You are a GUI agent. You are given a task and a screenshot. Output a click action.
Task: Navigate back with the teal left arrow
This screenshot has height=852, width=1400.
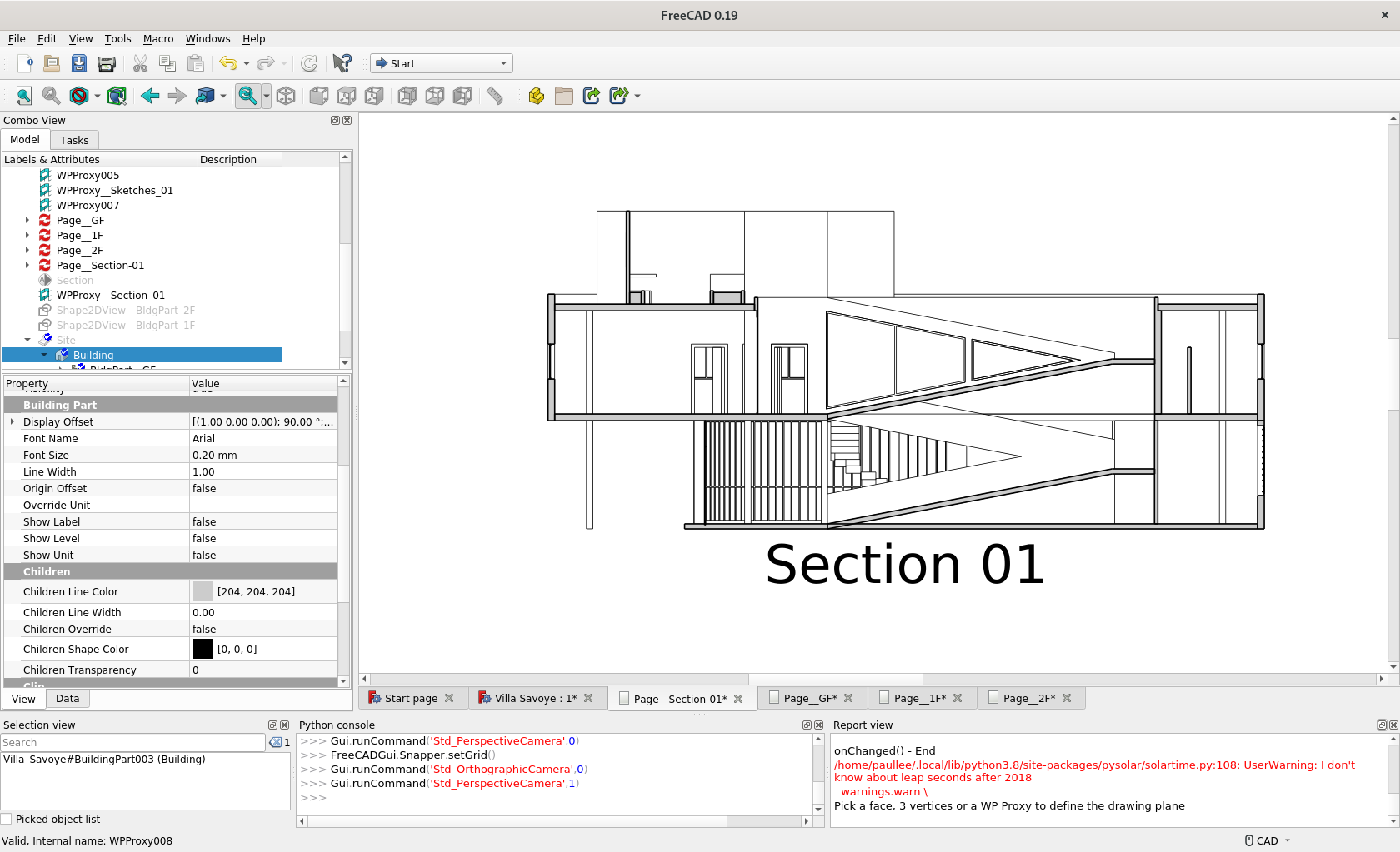pyautogui.click(x=150, y=96)
